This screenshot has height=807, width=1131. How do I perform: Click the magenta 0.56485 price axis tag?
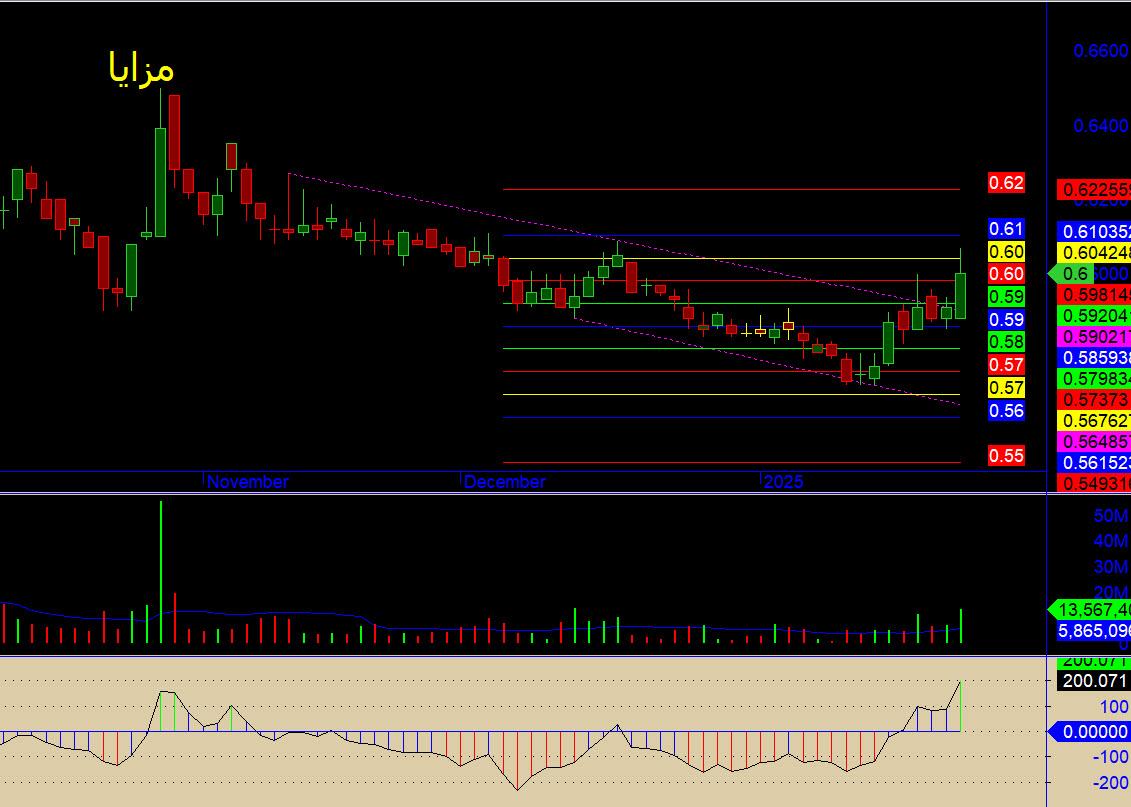pyautogui.click(x=1093, y=441)
